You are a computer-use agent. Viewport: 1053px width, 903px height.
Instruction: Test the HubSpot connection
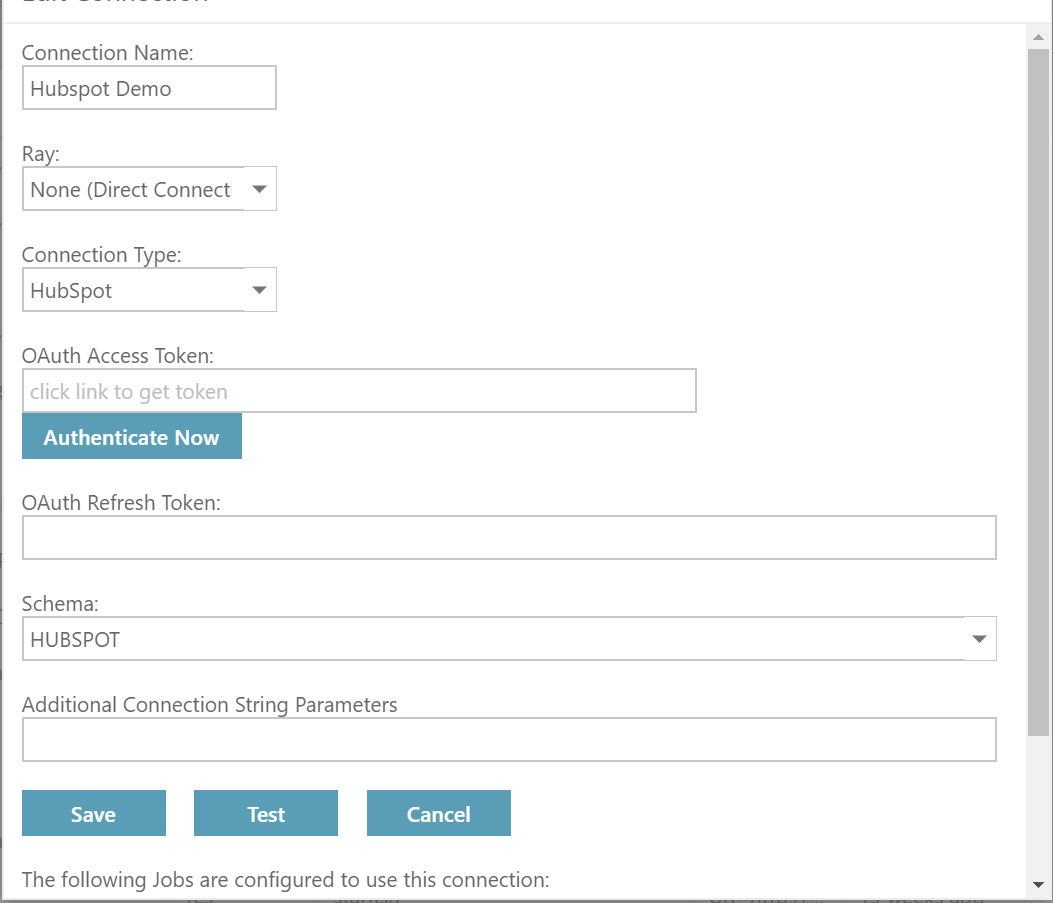[x=266, y=814]
